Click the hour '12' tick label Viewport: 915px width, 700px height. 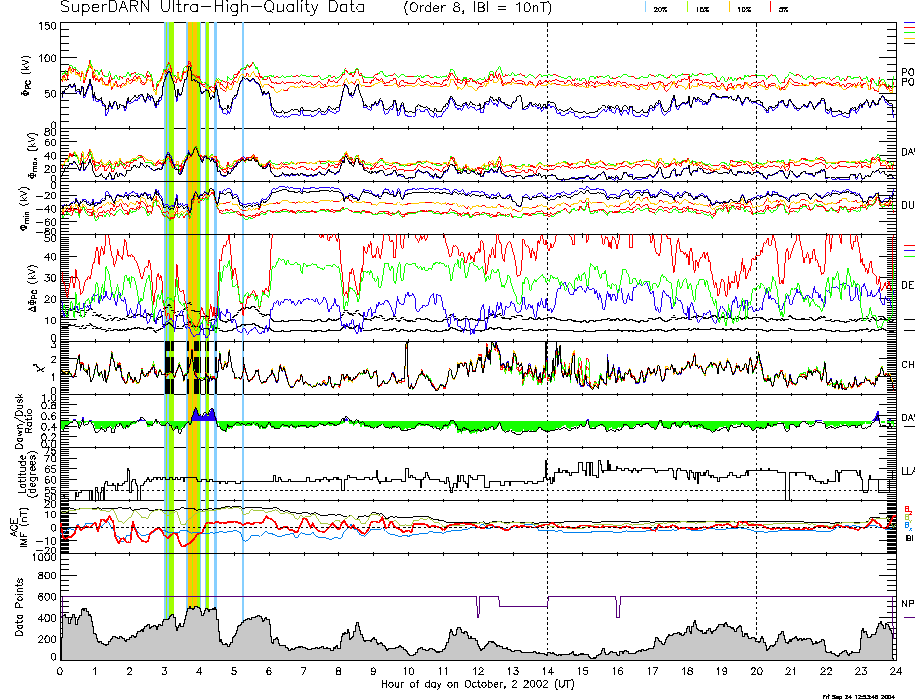(478, 671)
